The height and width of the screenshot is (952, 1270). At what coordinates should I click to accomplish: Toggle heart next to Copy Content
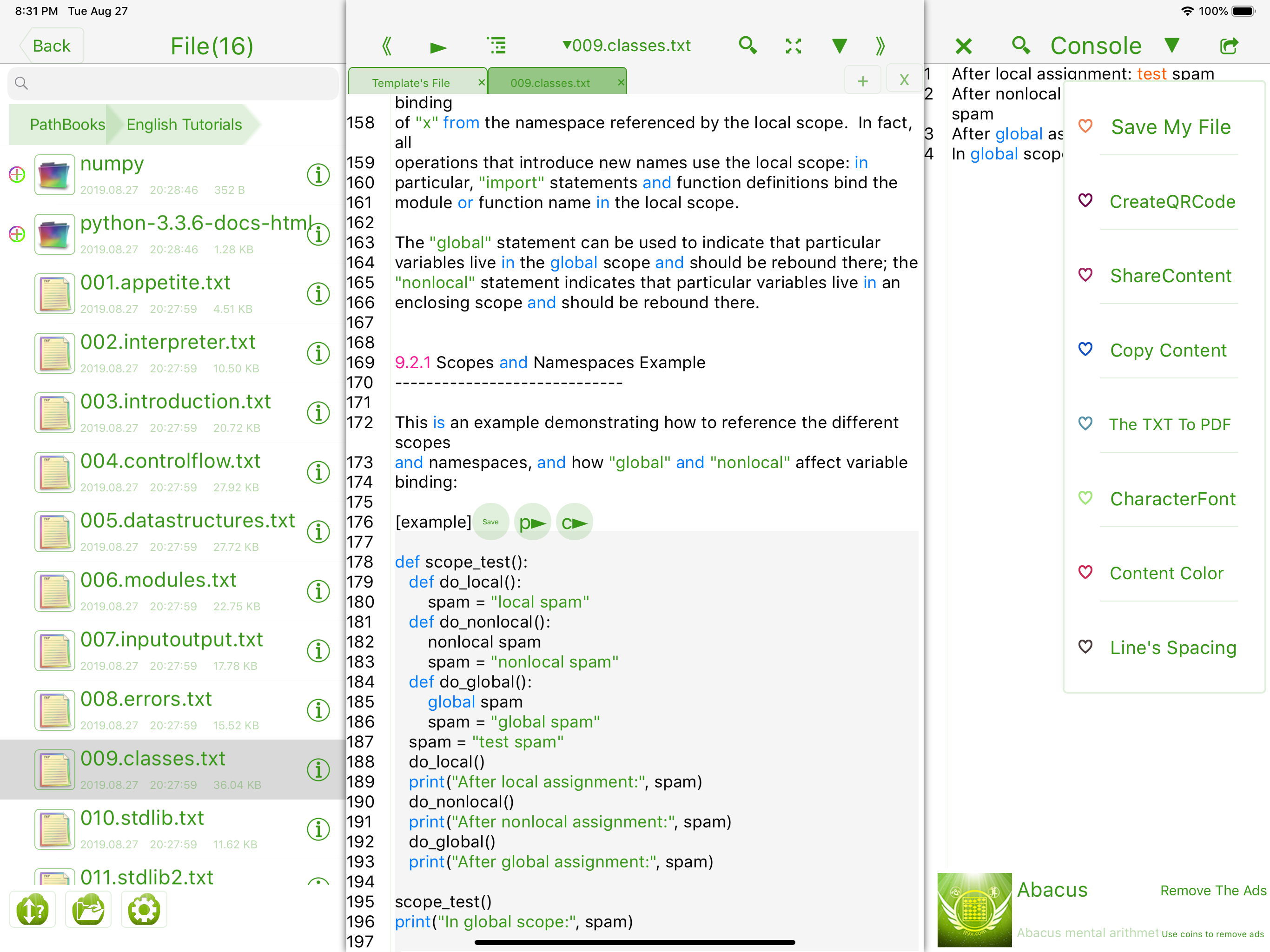click(x=1085, y=349)
